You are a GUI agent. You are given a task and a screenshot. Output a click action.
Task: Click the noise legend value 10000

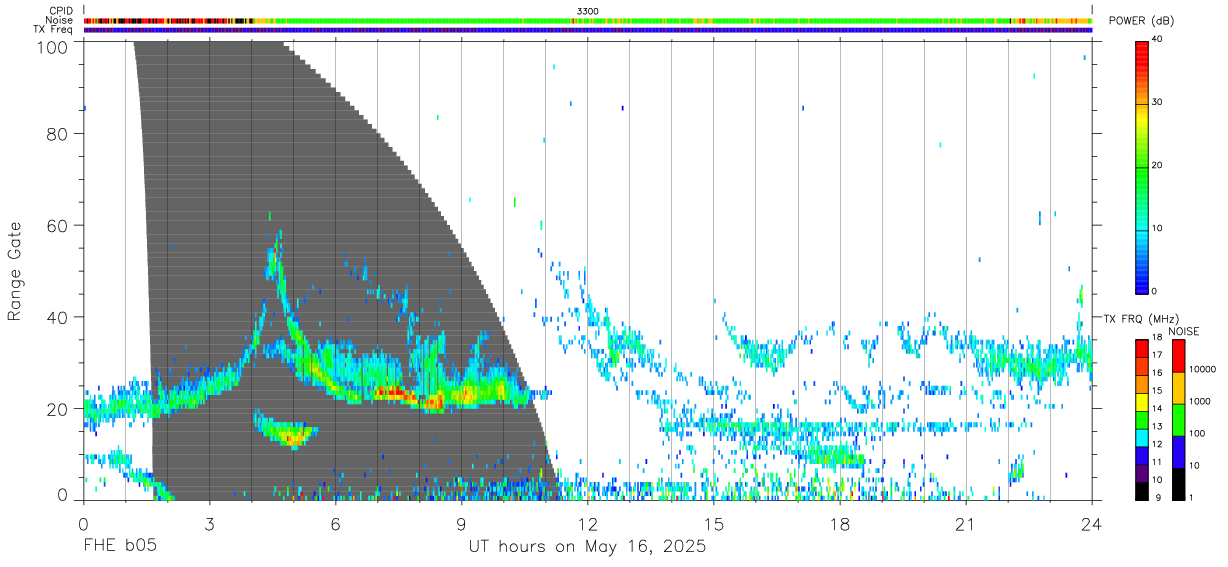click(x=1203, y=370)
